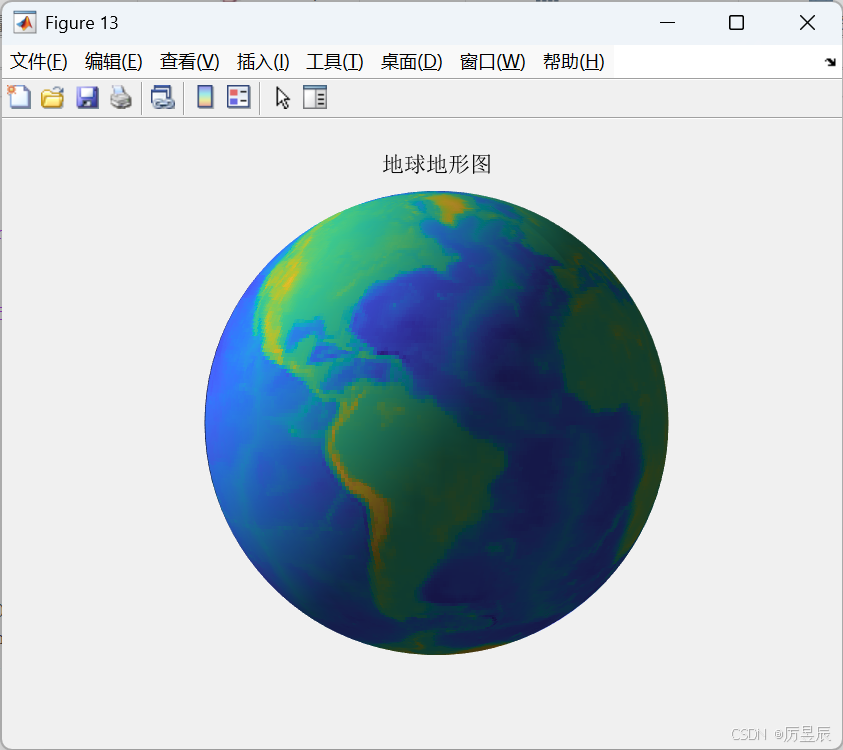Open the 窗口(W) menu
This screenshot has height=750, width=843.
[x=492, y=62]
